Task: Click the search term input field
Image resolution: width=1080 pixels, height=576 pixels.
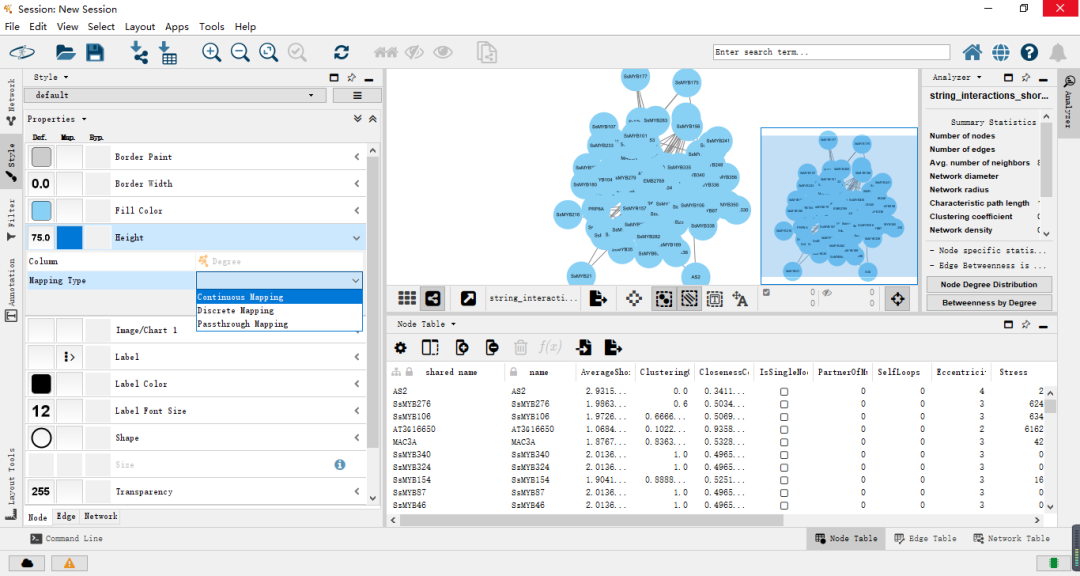Action: (830, 51)
